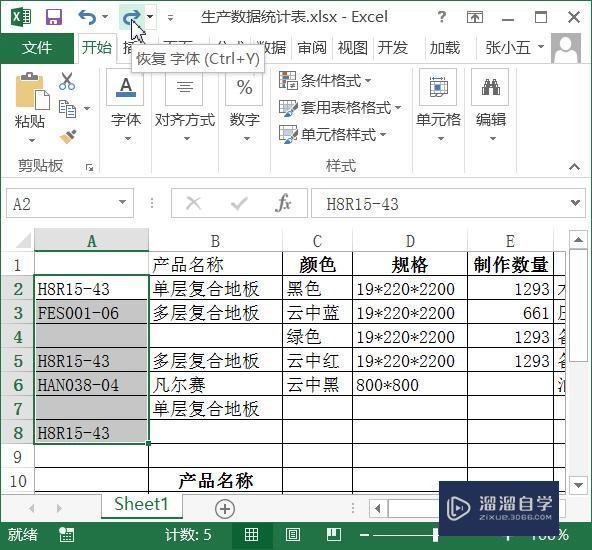Open the 单元格样式 menu
This screenshot has height=550, width=592.
(333, 134)
